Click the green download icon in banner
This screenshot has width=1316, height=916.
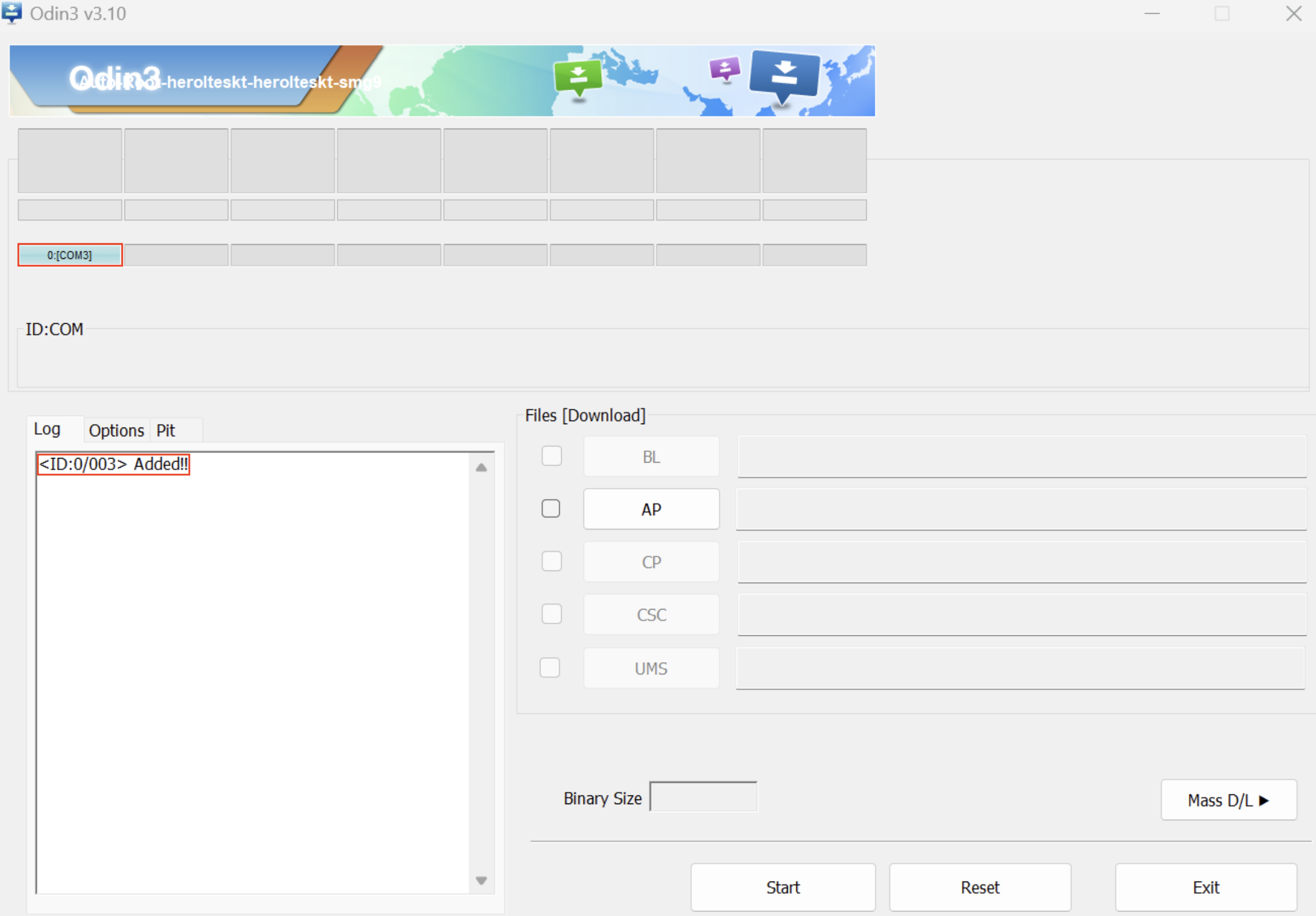click(578, 77)
